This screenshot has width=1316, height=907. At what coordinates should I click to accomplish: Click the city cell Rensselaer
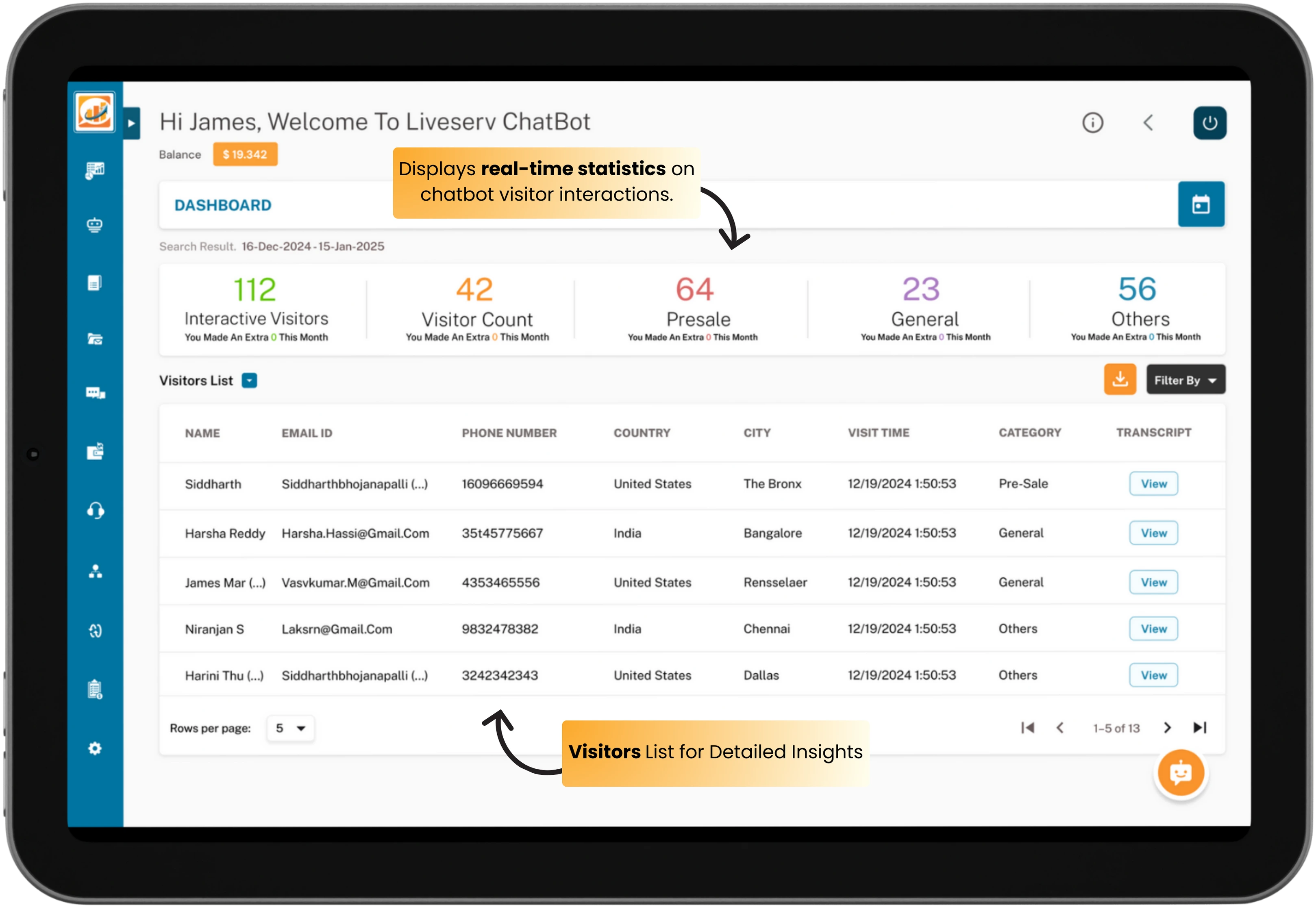click(775, 583)
